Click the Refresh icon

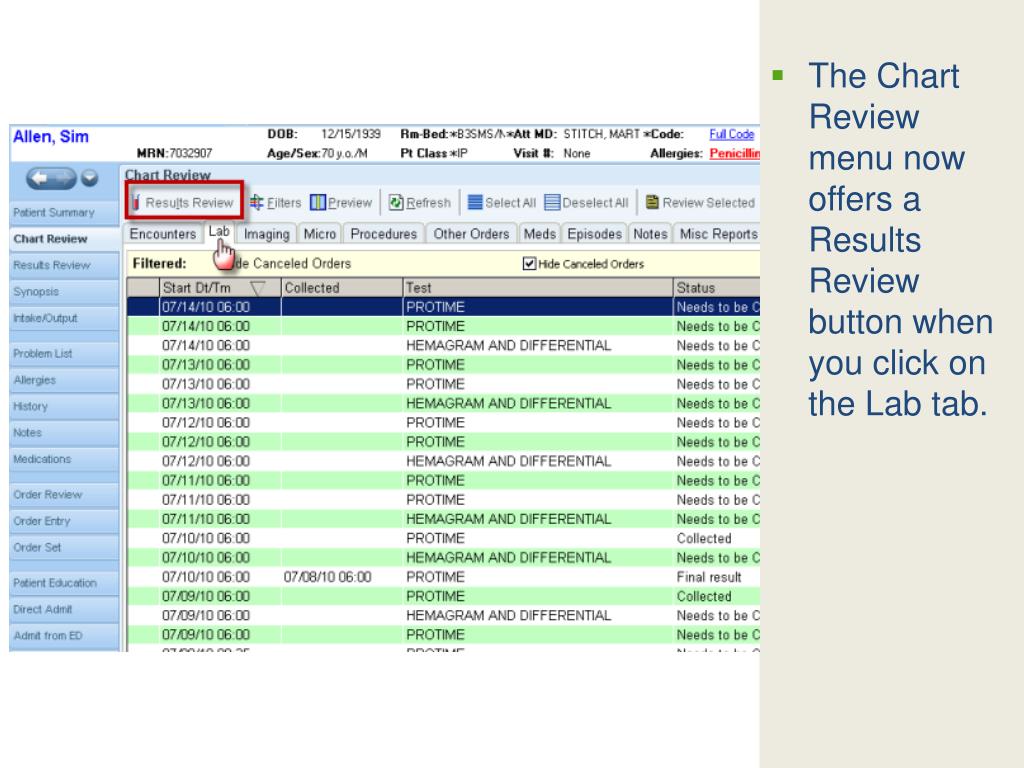click(396, 202)
